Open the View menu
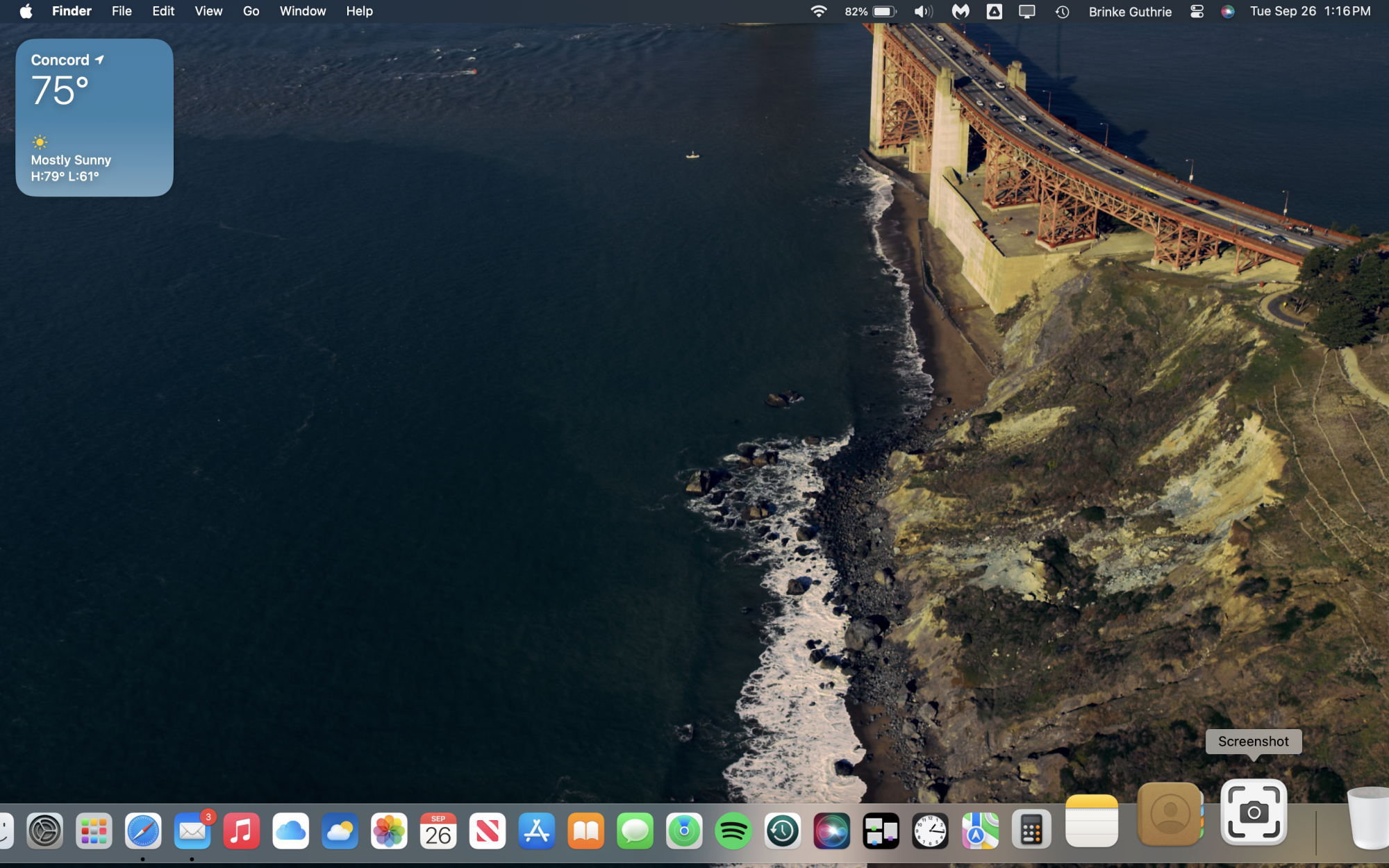The image size is (1389, 868). 208,11
